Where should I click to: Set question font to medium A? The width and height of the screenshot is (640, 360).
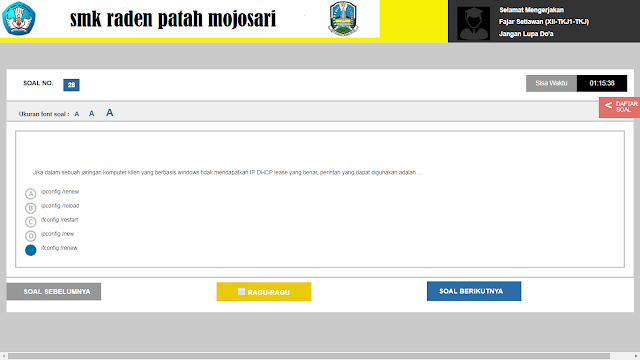(91, 113)
